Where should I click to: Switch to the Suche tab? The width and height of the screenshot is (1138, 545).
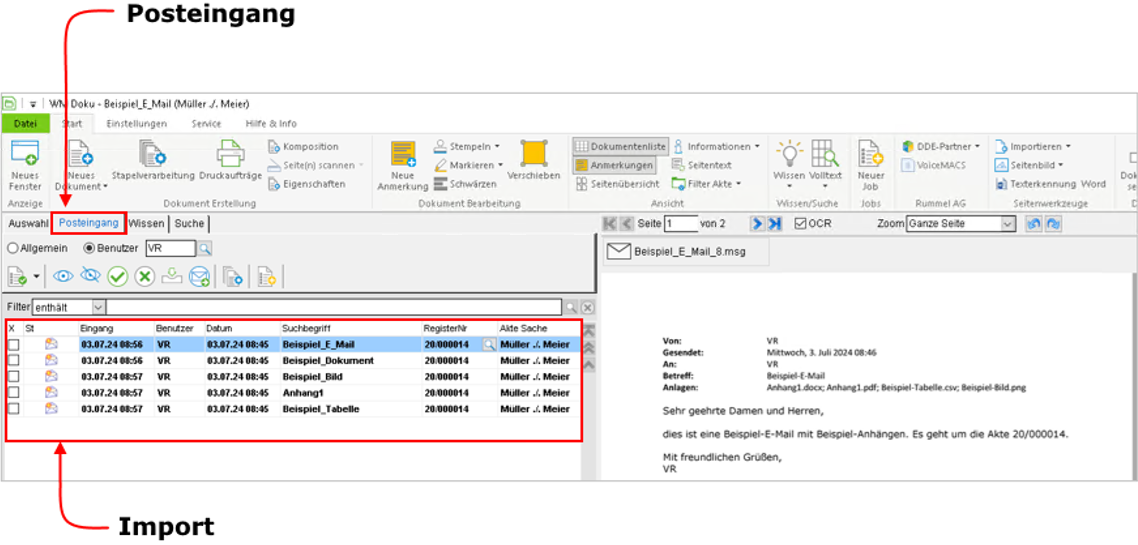189,224
